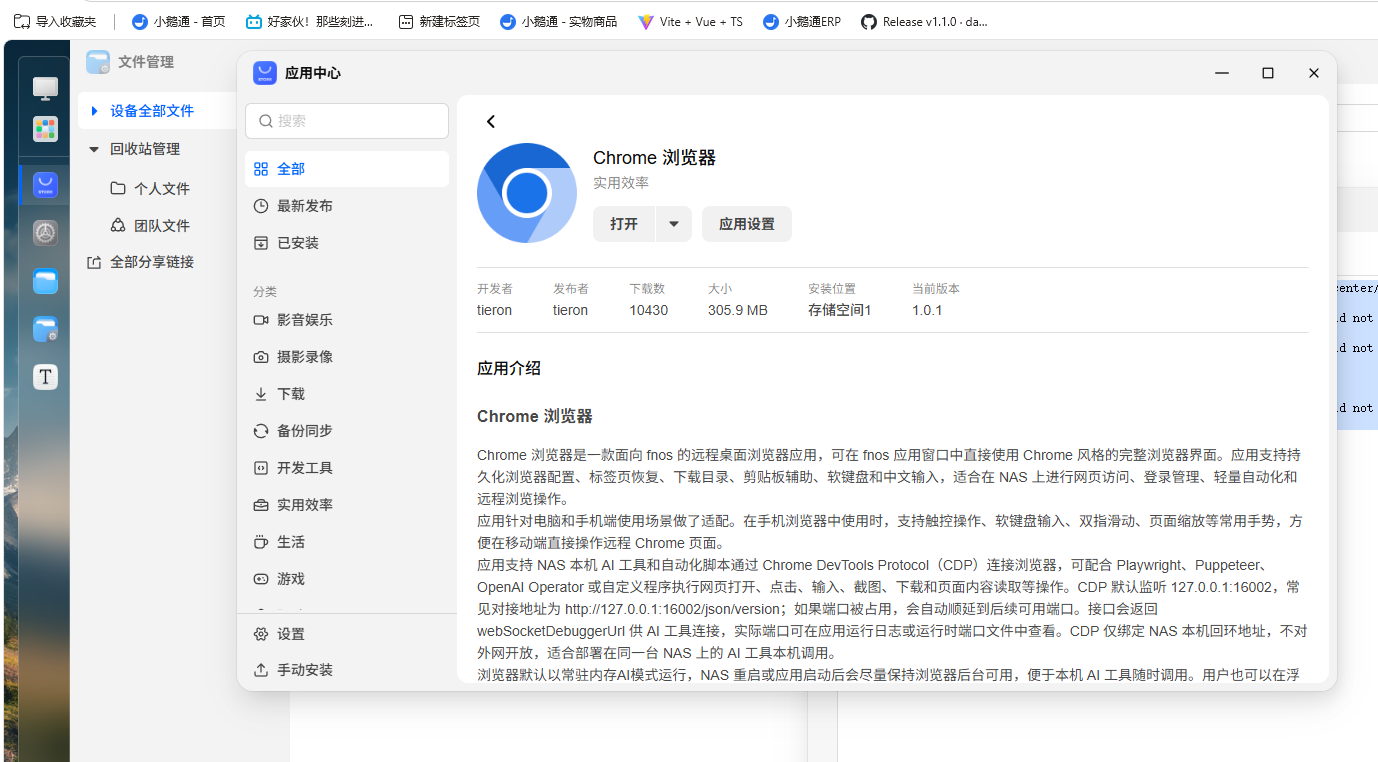
Task: Click the clock icon beside 最新发布
Action: click(261, 206)
